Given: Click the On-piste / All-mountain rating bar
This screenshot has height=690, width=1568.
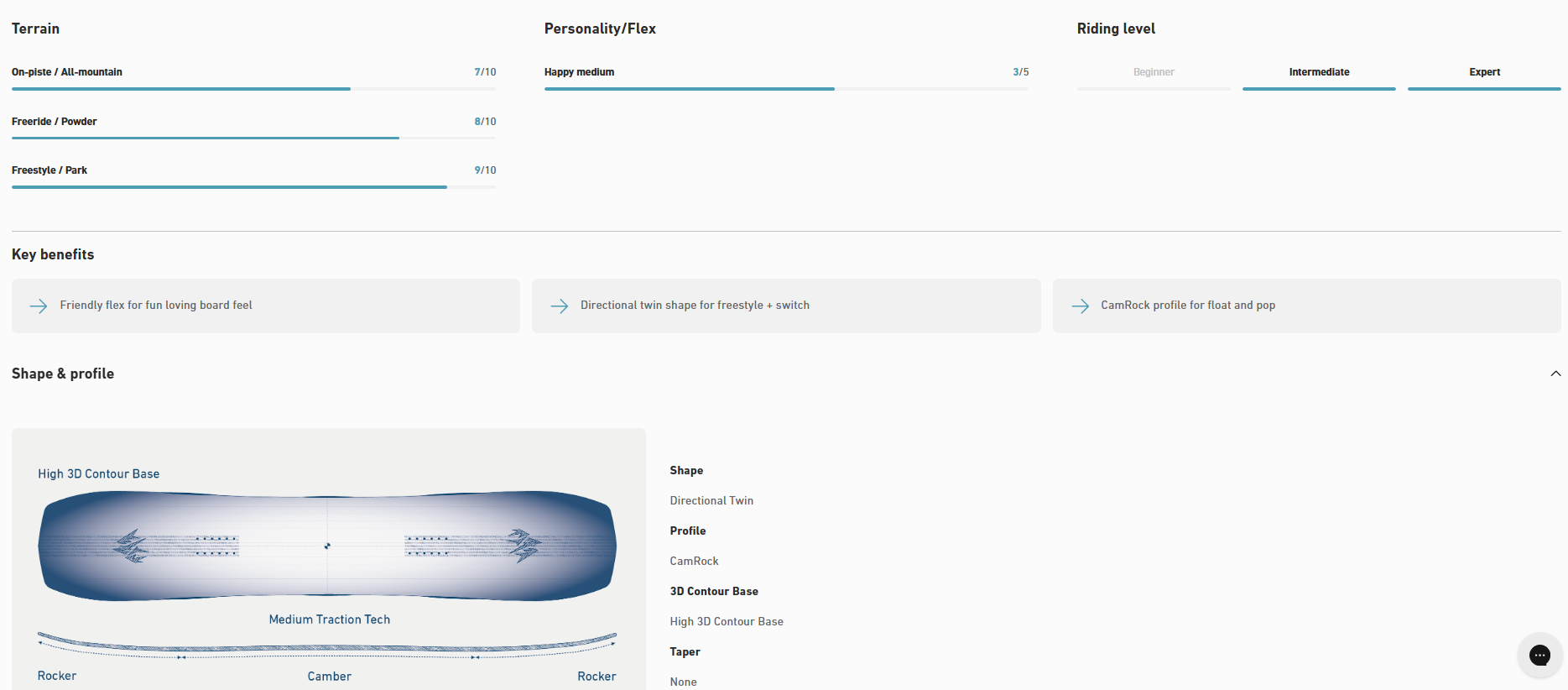Looking at the screenshot, I should click(x=253, y=88).
